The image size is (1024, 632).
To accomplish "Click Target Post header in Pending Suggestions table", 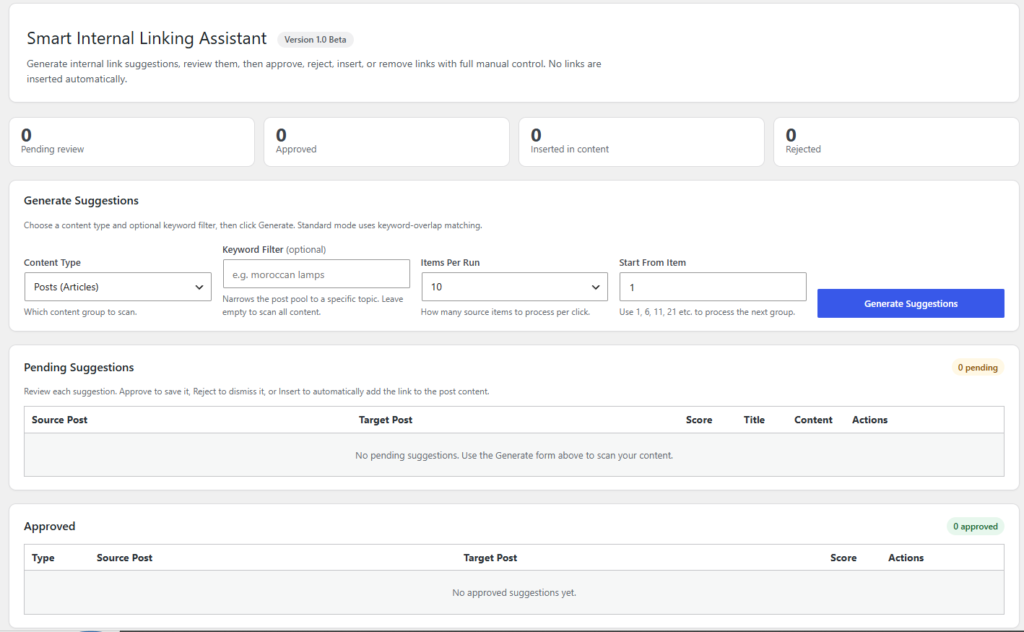I will click(x=385, y=420).
